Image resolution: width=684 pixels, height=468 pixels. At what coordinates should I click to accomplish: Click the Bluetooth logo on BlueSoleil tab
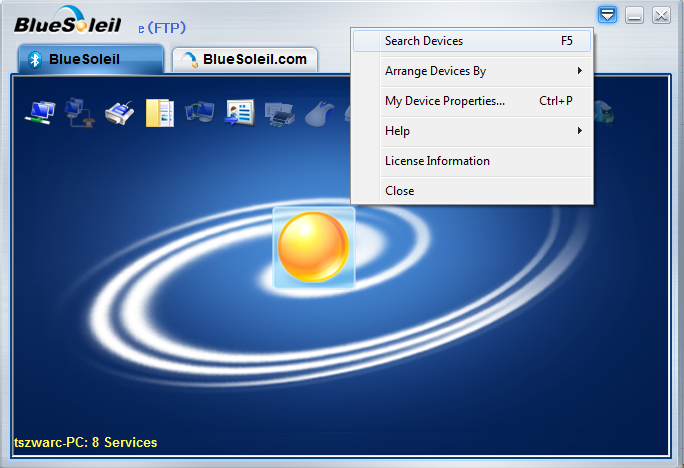click(35, 60)
